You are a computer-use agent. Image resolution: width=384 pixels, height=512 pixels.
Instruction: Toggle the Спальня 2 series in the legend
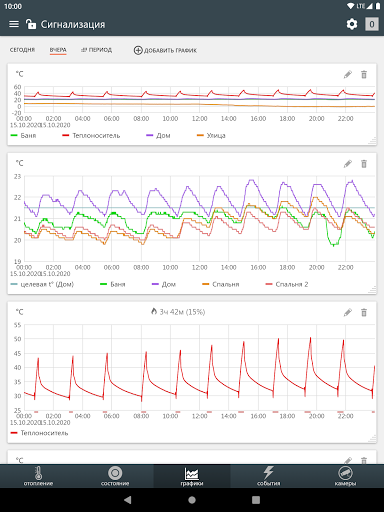(287, 284)
